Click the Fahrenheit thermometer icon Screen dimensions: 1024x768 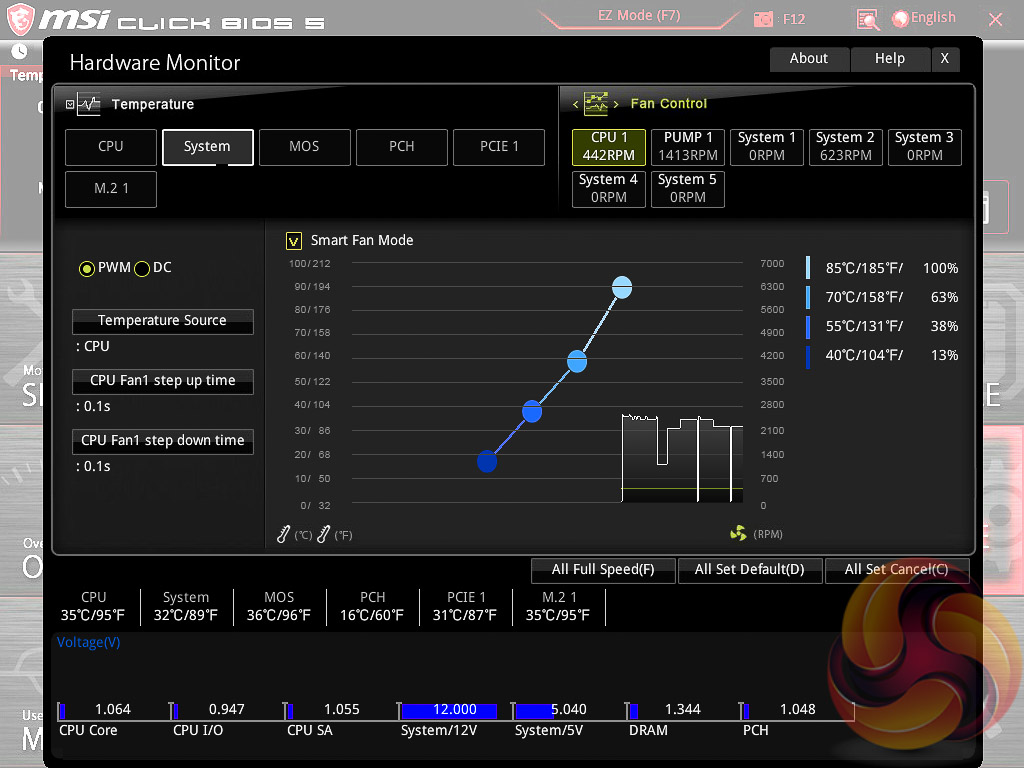[323, 534]
